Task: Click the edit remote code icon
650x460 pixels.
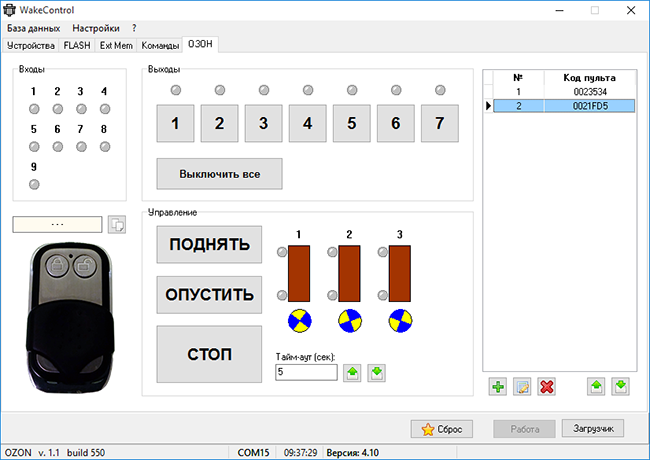Action: click(522, 386)
